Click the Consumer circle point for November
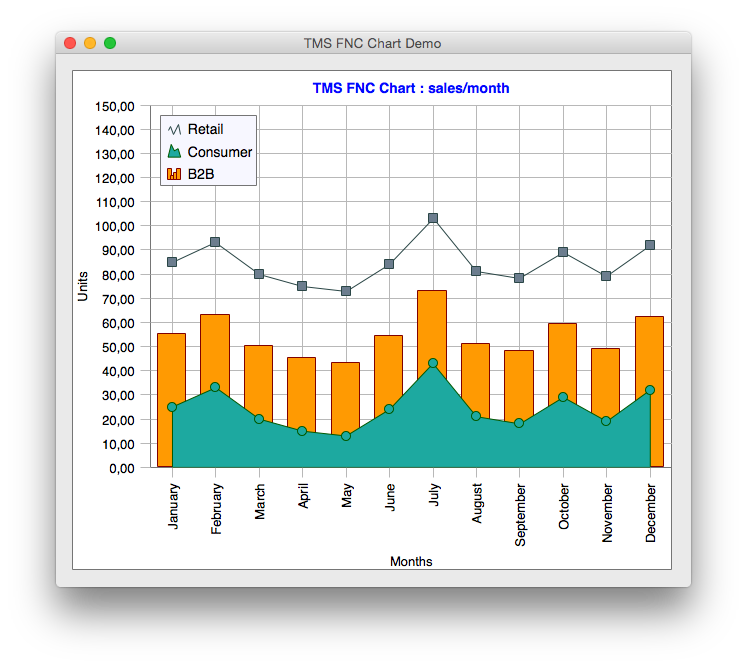Screen dimensions: 747x667 [606, 421]
